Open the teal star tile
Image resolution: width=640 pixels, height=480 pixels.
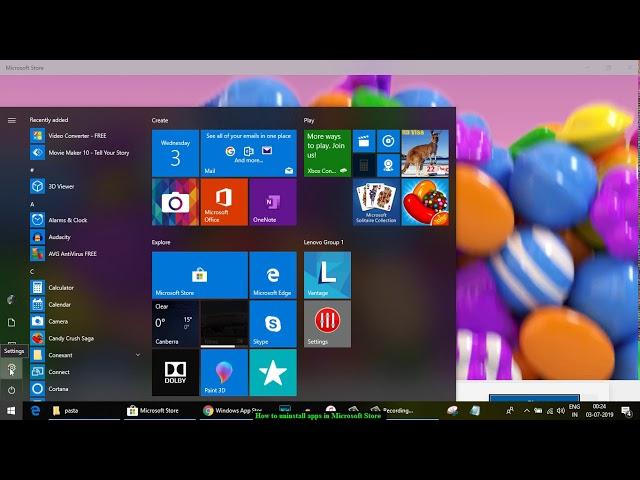click(x=273, y=372)
